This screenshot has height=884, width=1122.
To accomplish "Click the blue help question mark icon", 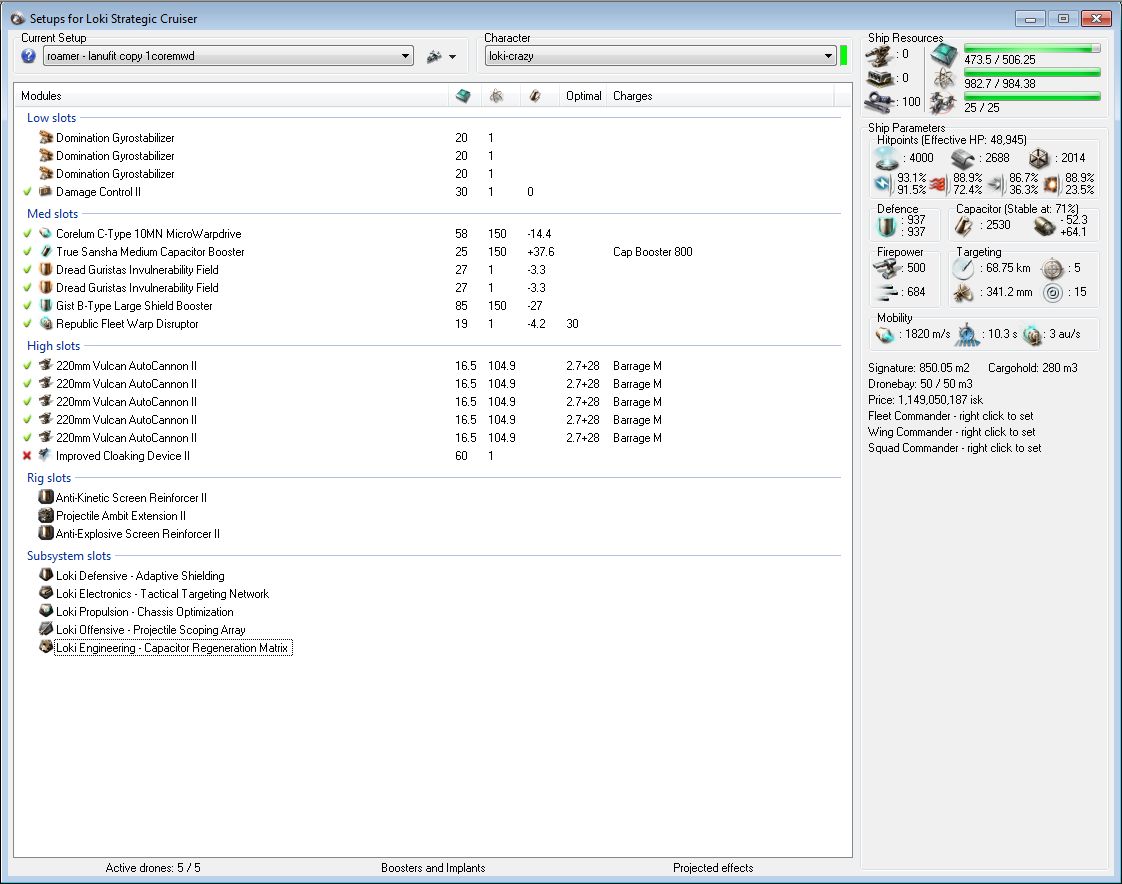I will 28,56.
